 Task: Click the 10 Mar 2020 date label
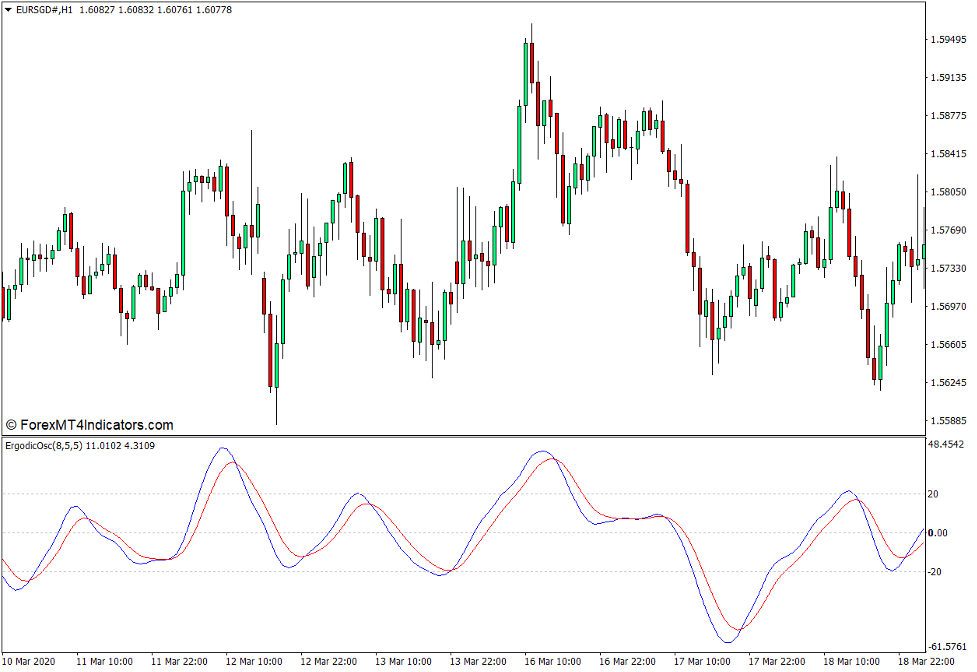coord(31,662)
